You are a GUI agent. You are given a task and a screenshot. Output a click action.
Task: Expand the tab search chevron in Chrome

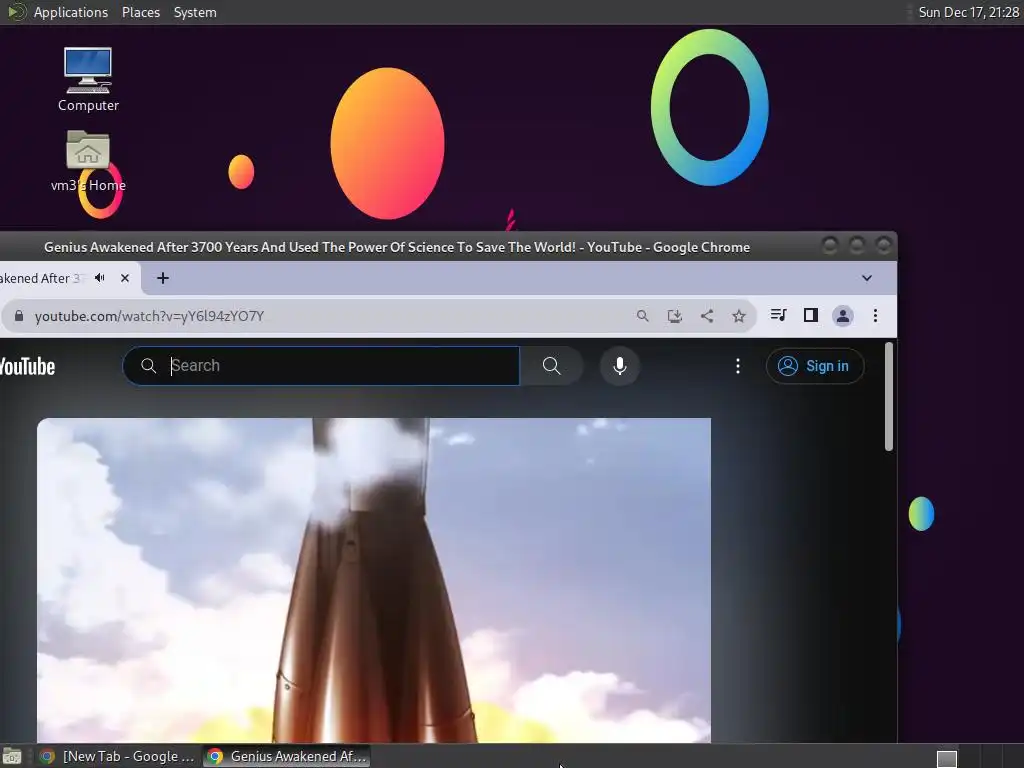click(867, 278)
